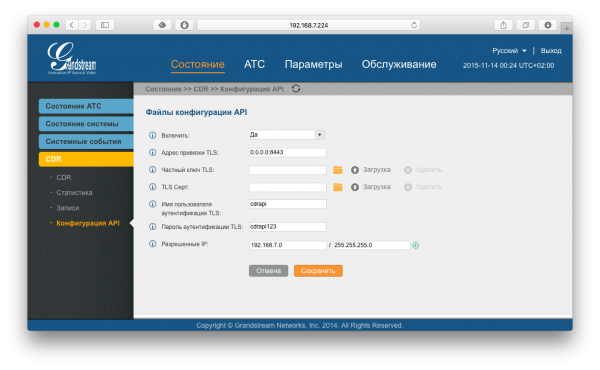Click upload arrow icon in Частный ключ row

tap(355, 170)
